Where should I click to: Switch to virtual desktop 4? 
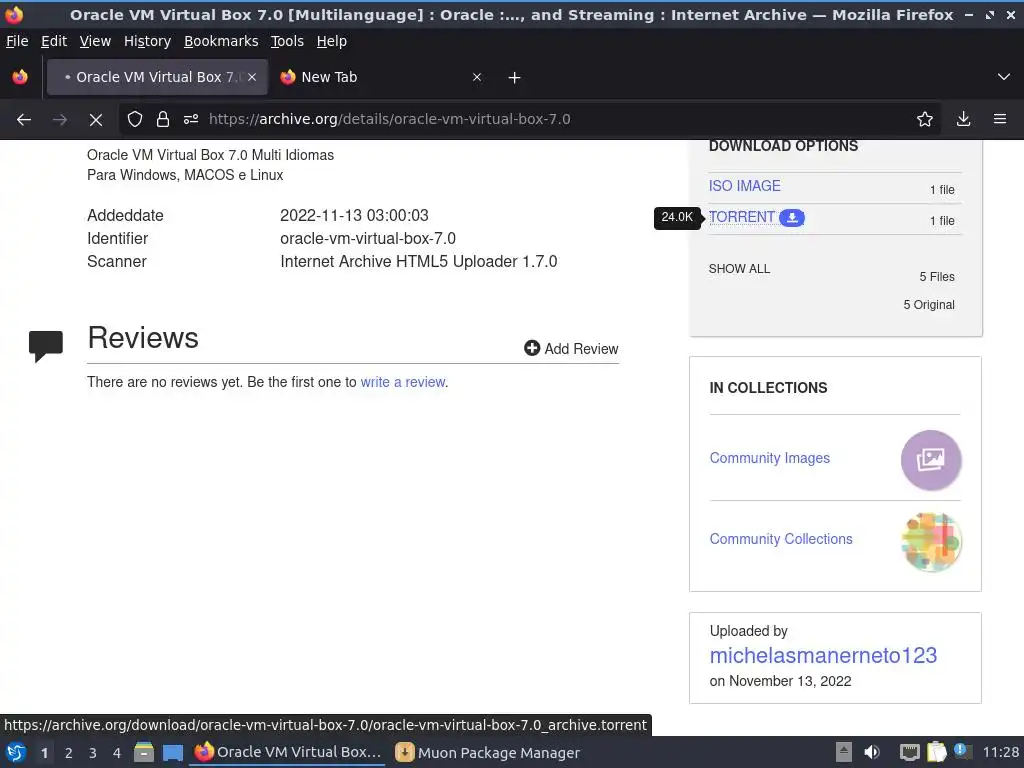coord(117,753)
